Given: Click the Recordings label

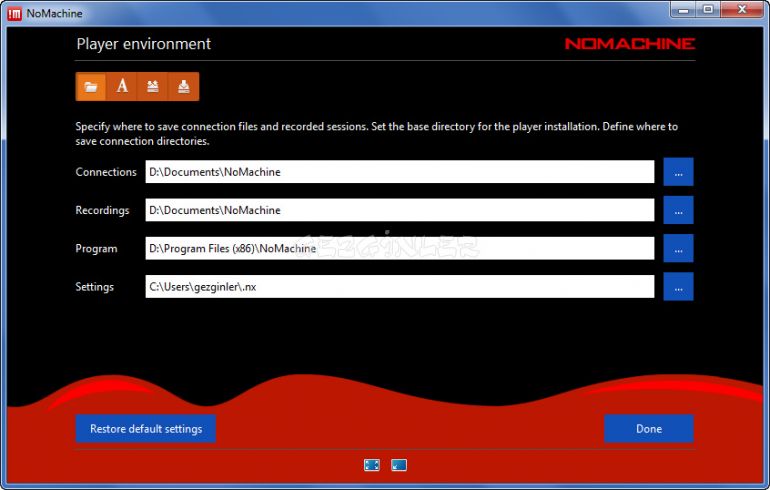Looking at the screenshot, I should click(x=102, y=210).
